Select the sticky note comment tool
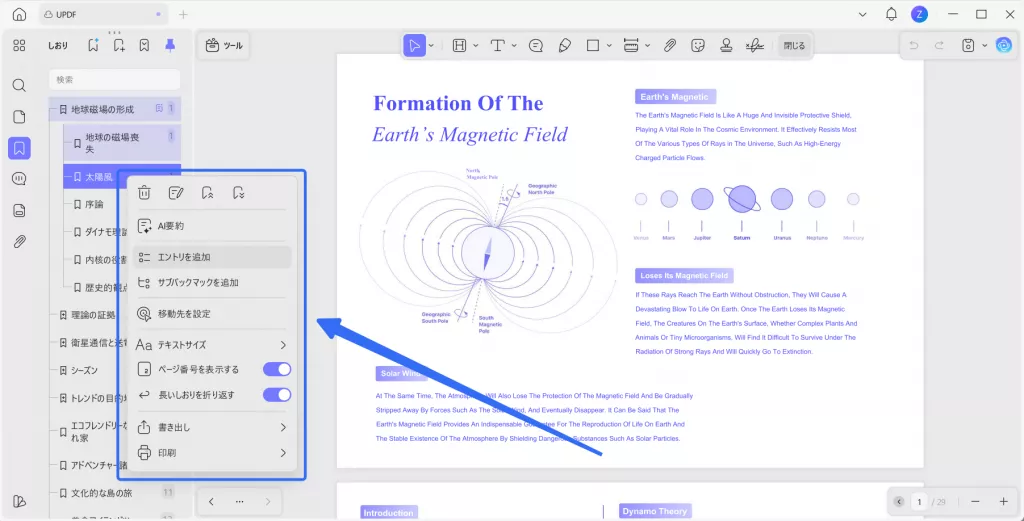 (536, 46)
